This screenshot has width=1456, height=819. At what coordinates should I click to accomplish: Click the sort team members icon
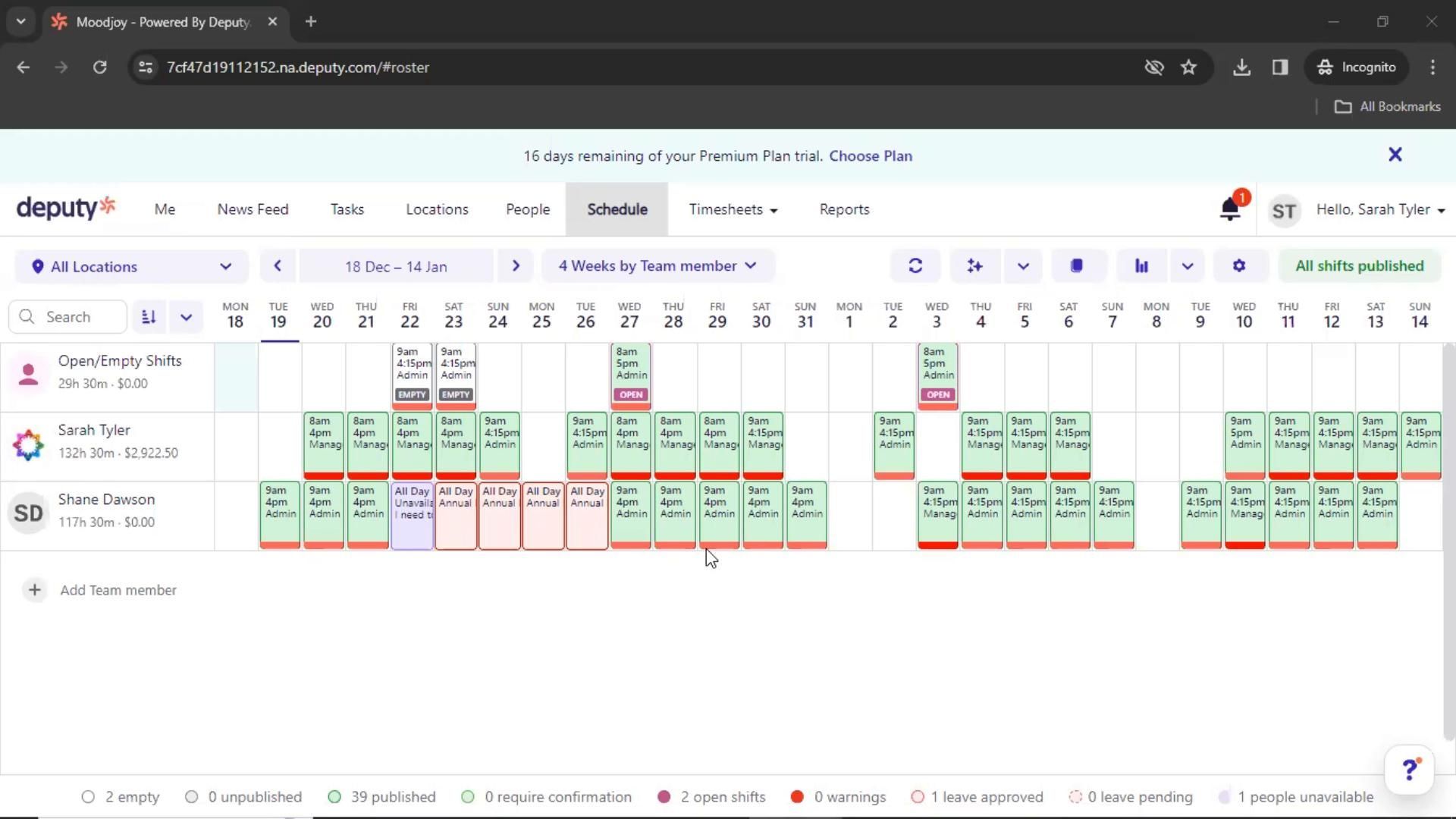[149, 317]
